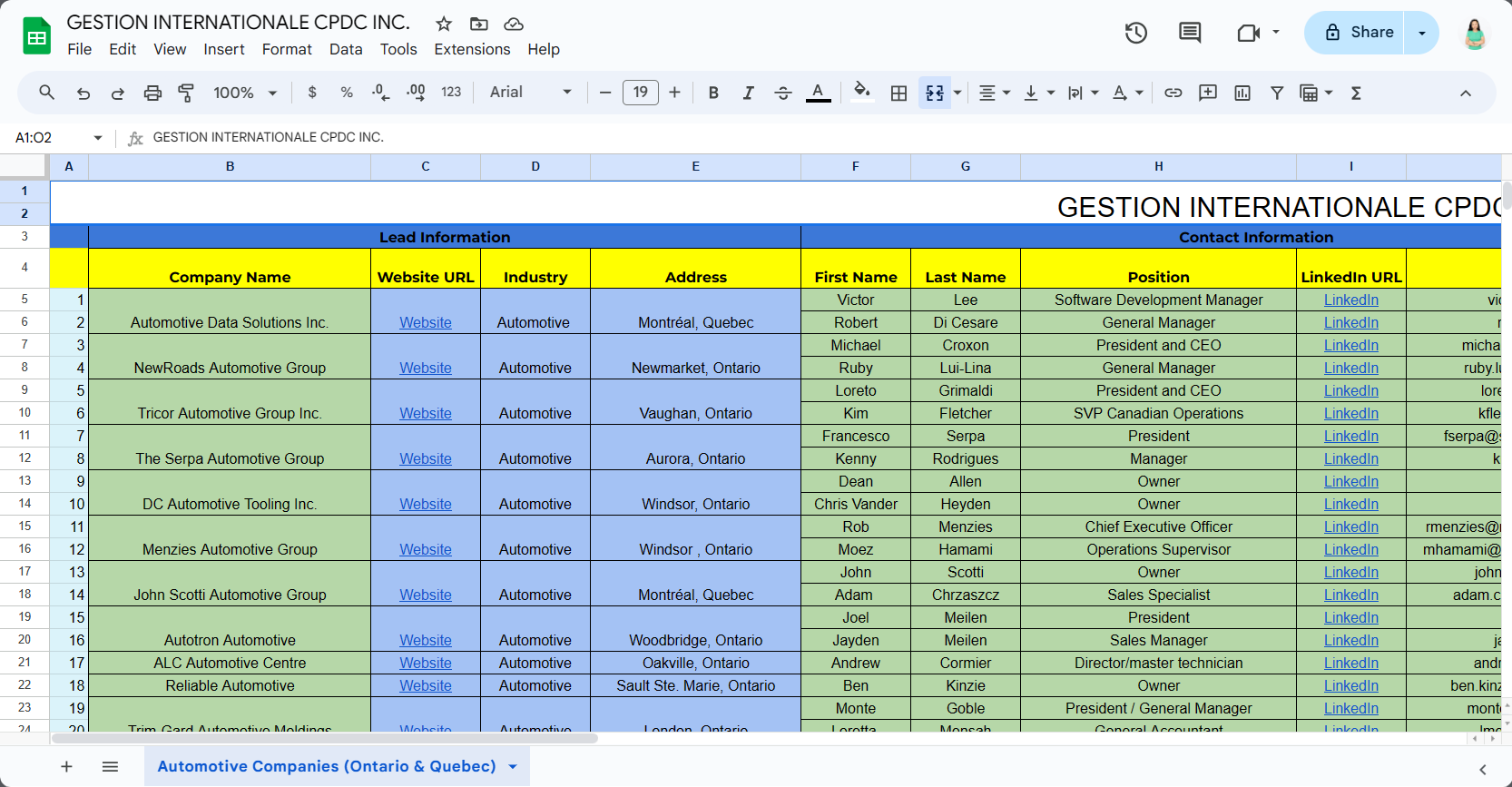Decrease decimal places
The height and width of the screenshot is (787, 1512).
[381, 93]
